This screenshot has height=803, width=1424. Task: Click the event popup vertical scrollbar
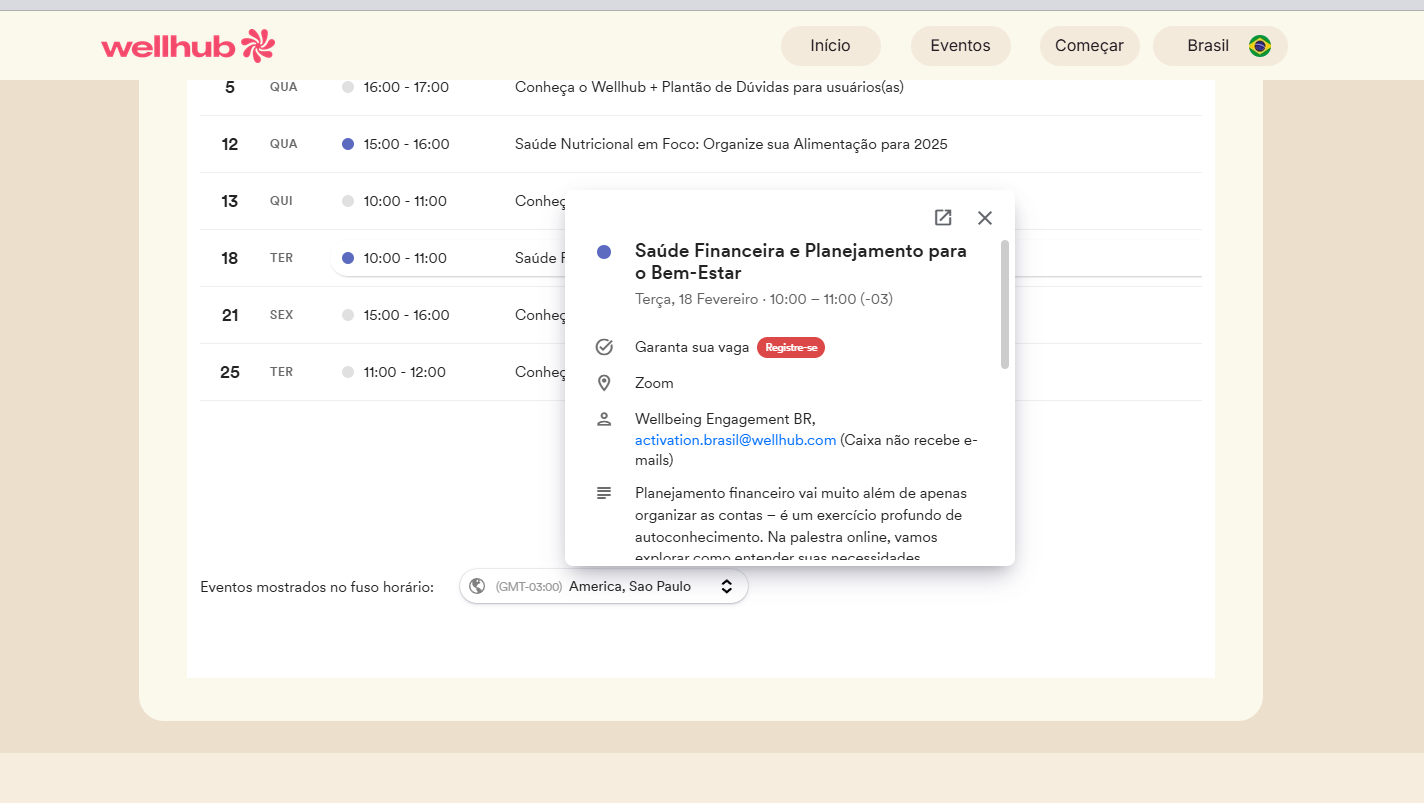pos(1005,304)
